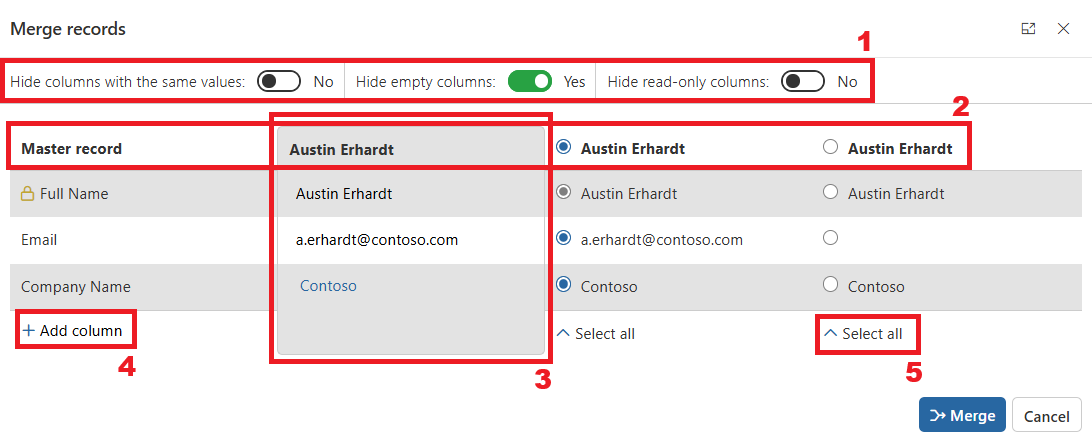The image size is (1092, 440).
Task: Click the pop-out dialog icon
Action: click(1028, 29)
